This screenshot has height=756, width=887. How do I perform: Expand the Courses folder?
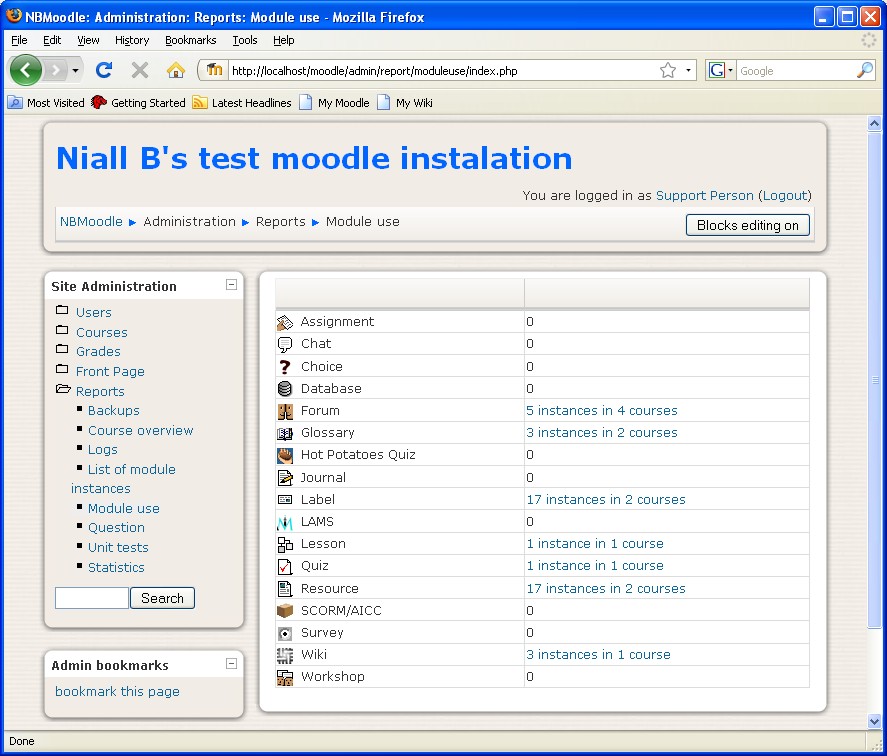[x=62, y=330]
